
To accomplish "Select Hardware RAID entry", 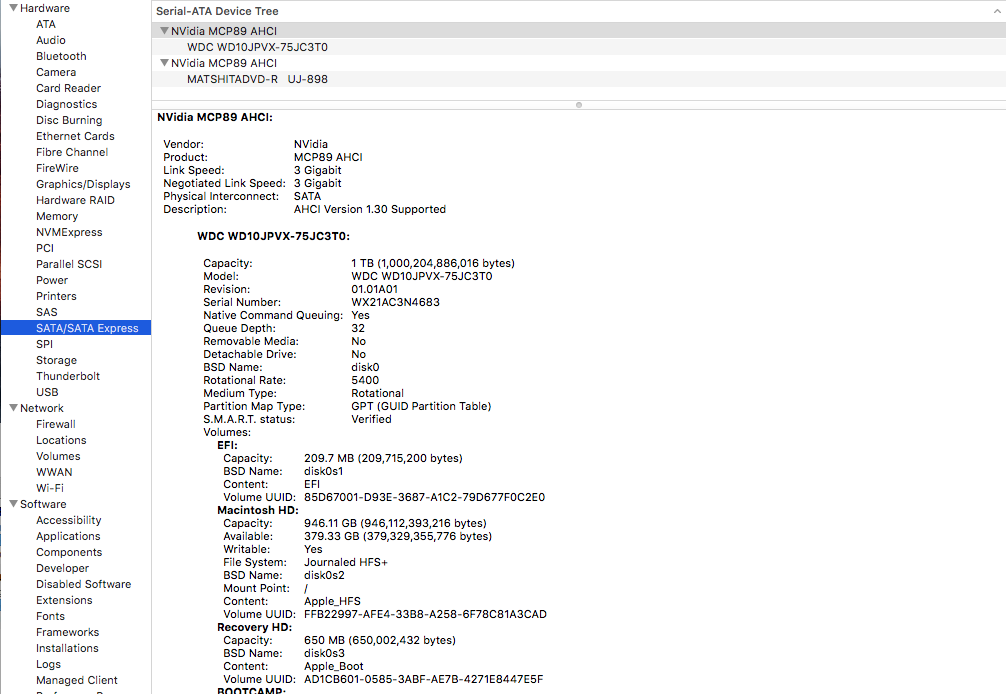I will point(75,200).
